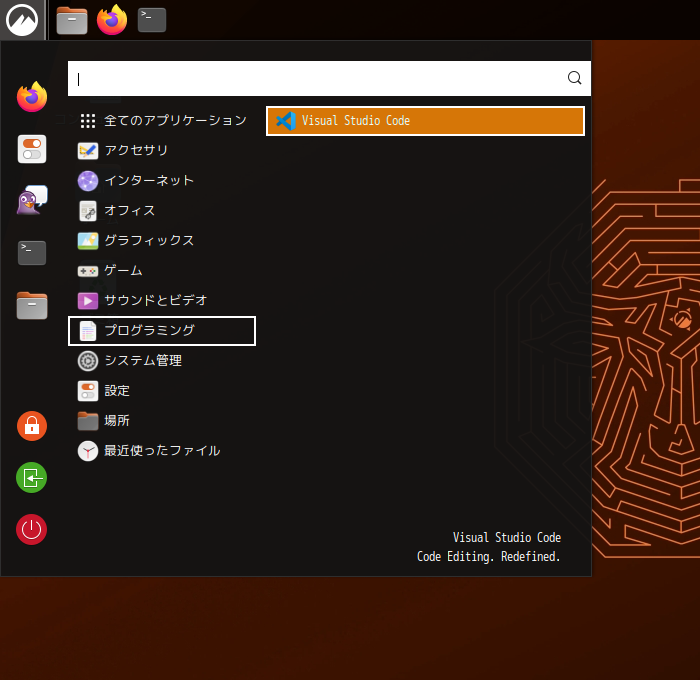
Task: Click the sound and video play icon
Action: click(88, 301)
